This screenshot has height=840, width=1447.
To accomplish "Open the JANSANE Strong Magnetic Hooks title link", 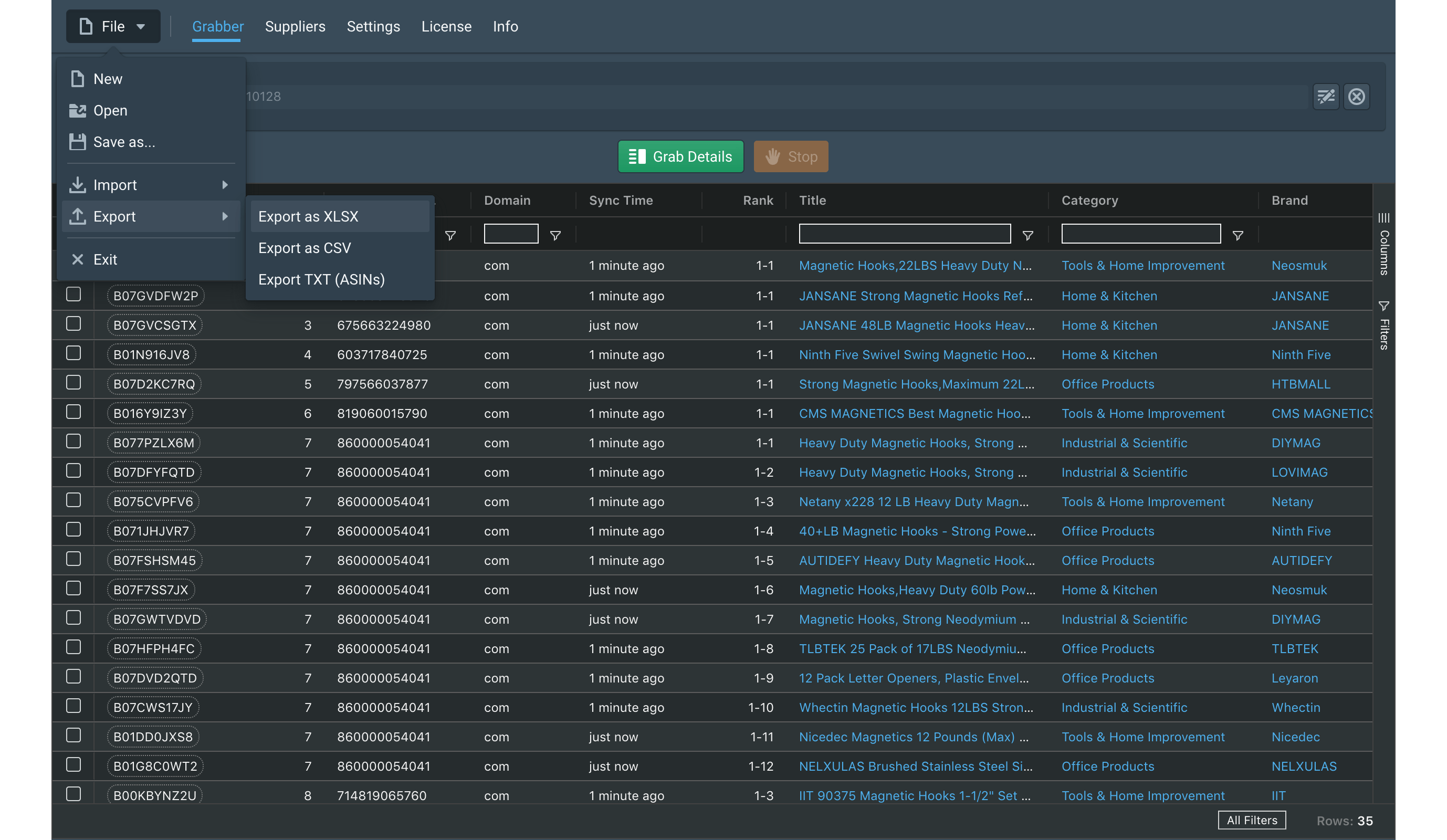I will [x=915, y=296].
